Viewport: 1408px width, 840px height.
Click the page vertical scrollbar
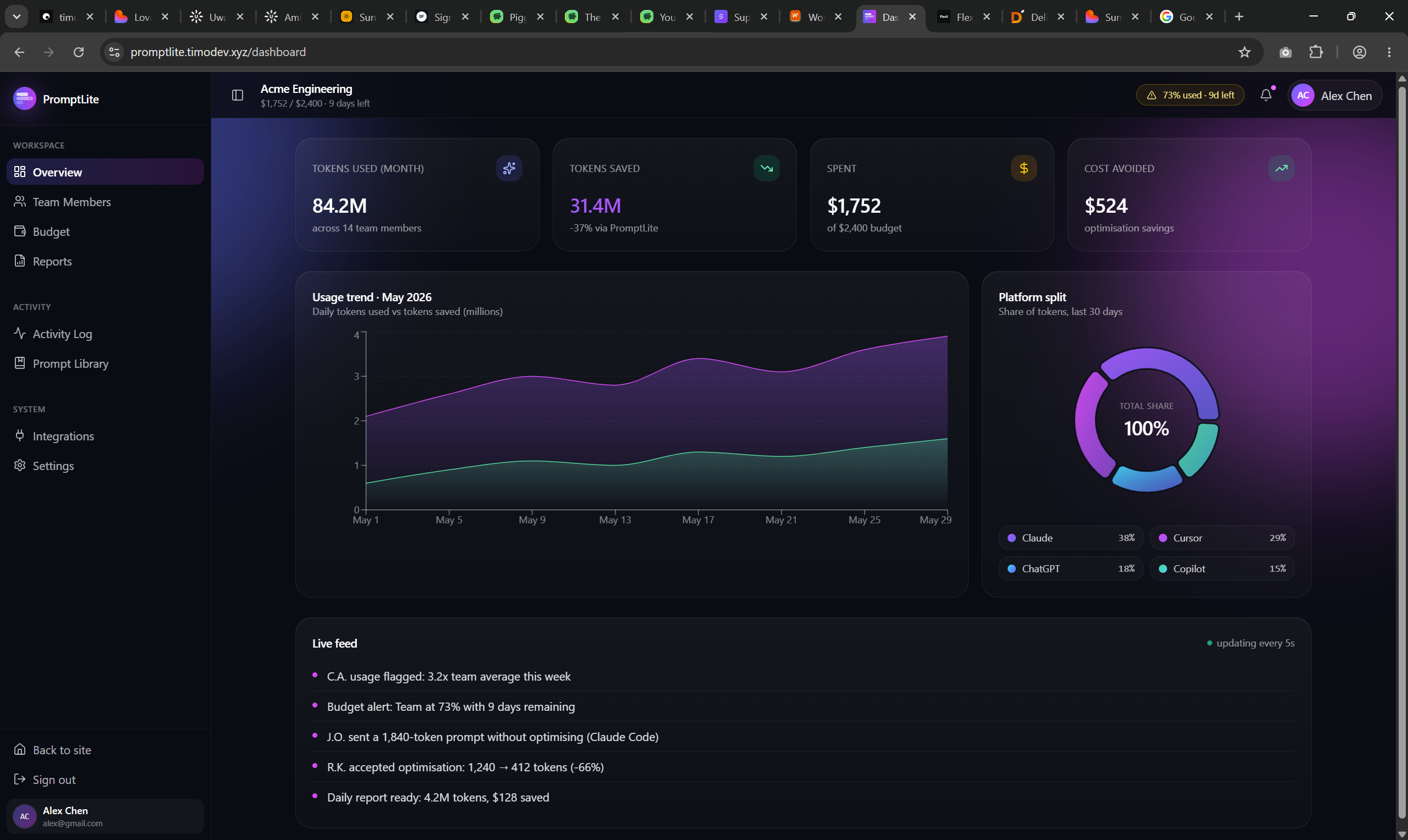[x=1402, y=452]
